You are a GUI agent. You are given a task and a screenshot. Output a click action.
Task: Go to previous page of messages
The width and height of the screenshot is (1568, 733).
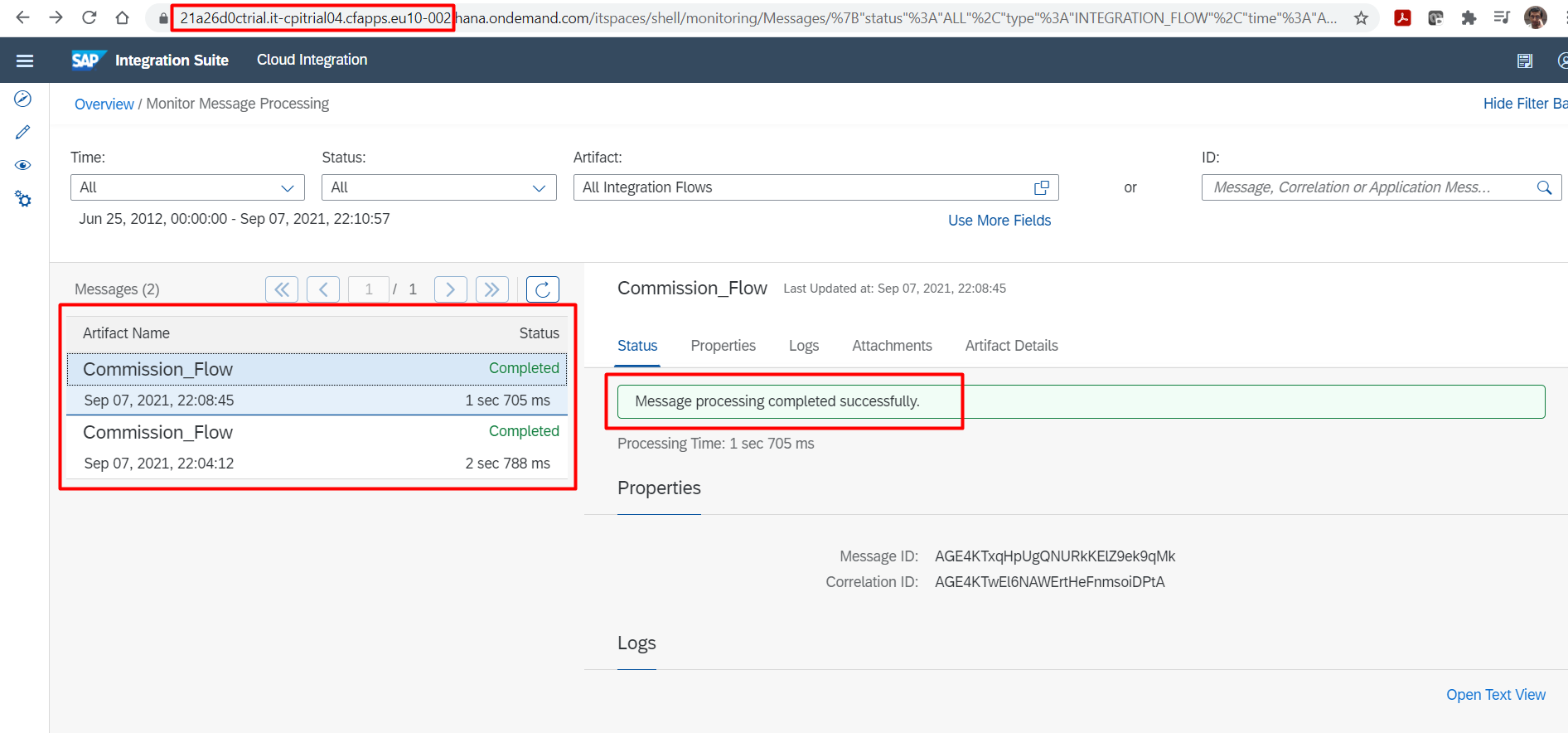pos(323,289)
